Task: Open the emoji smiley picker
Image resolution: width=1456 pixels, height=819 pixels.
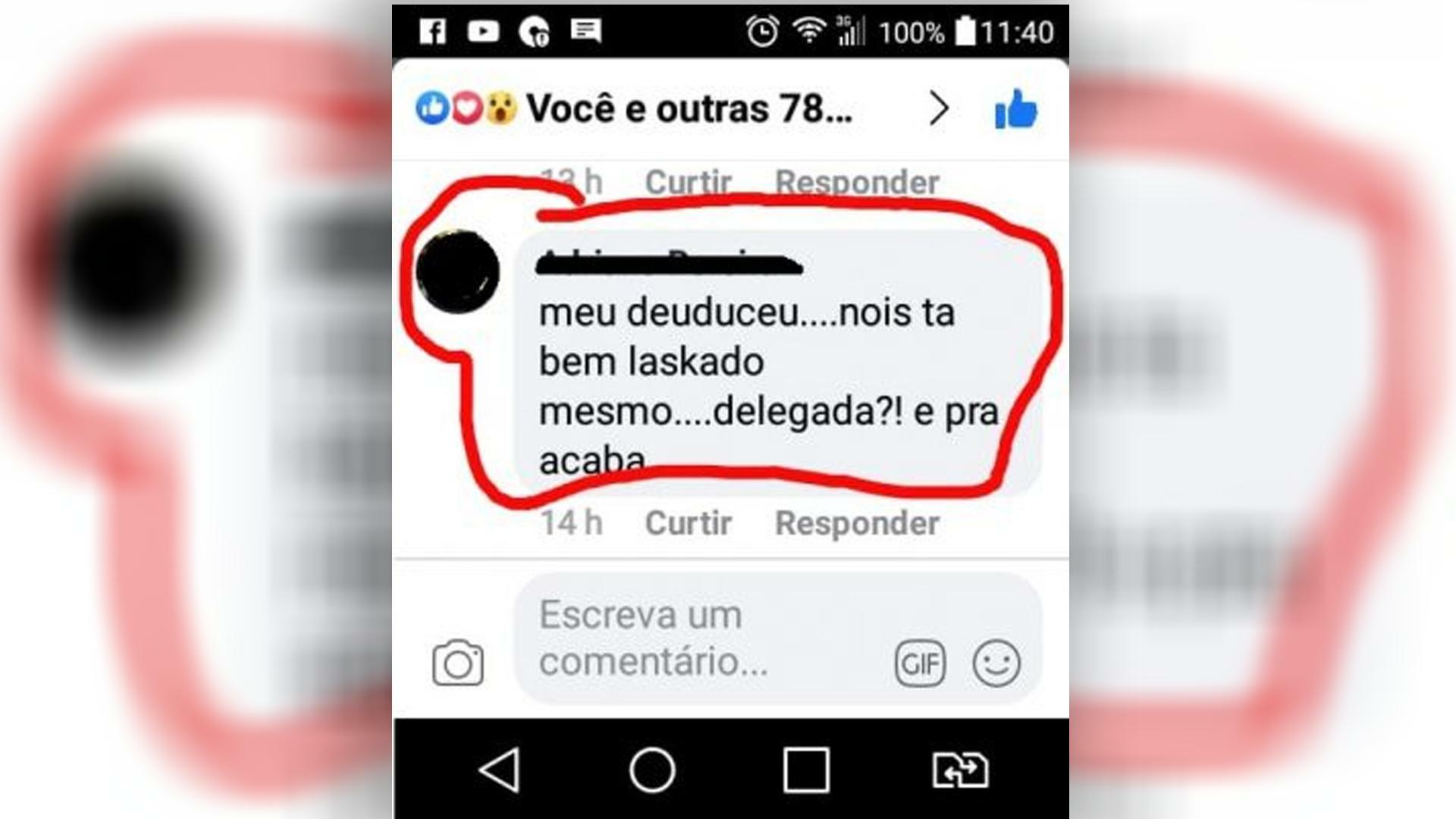Action: tap(996, 664)
